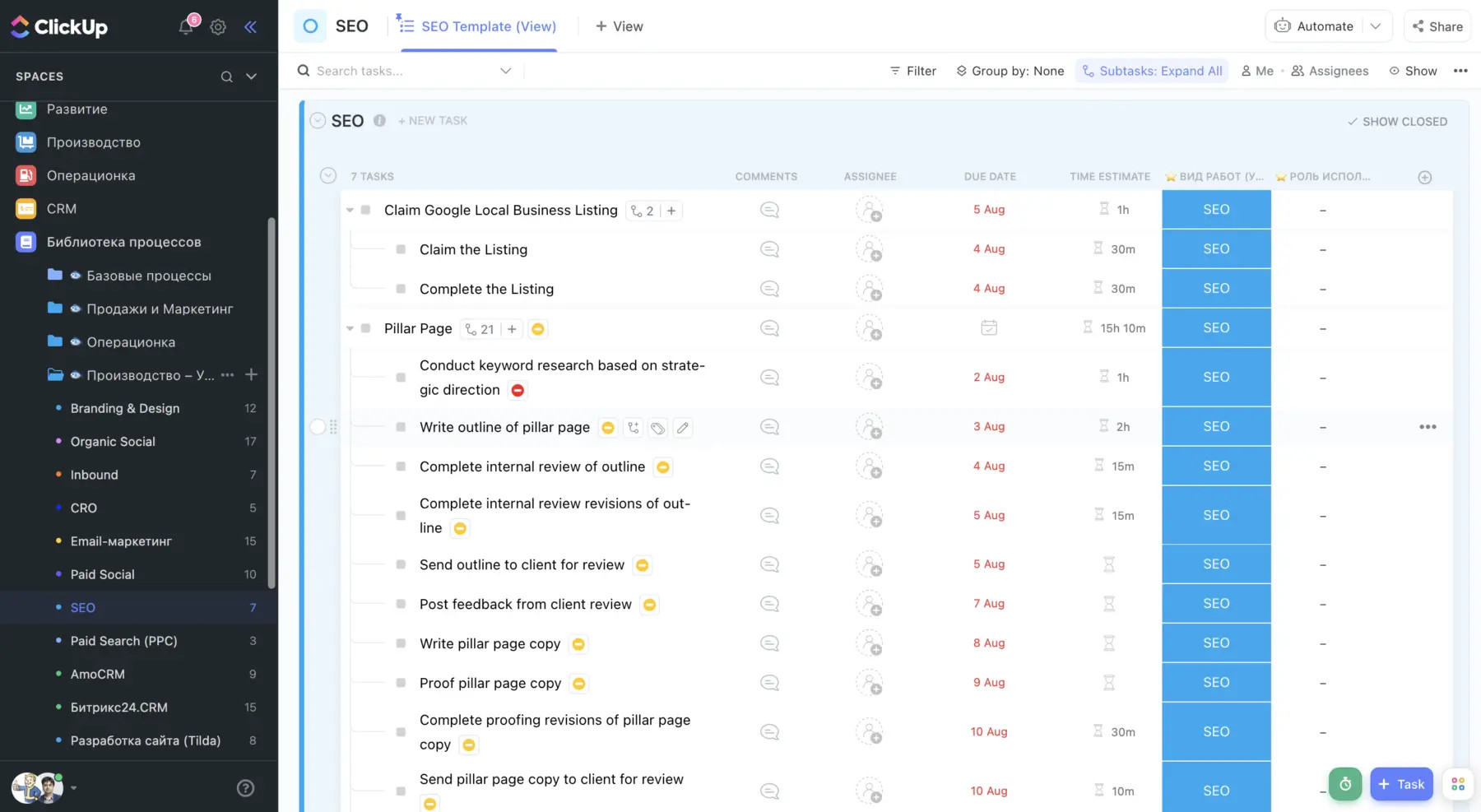
Task: Add a new column with plus icon
Action: 1425,177
